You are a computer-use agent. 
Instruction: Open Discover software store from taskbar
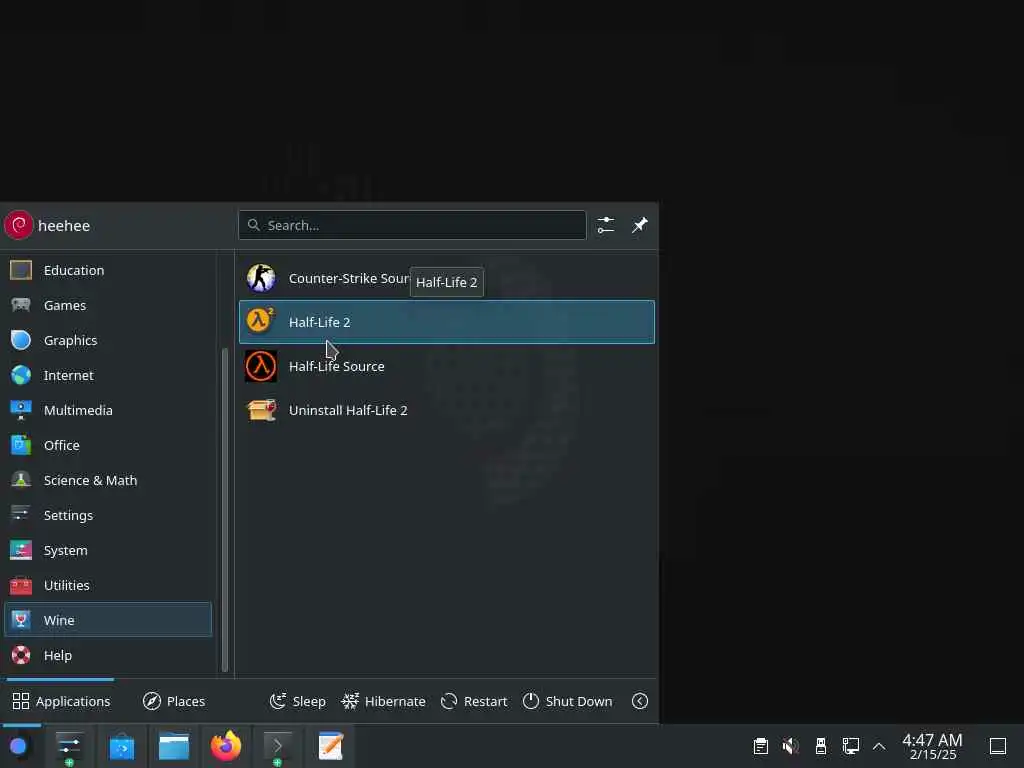click(121, 746)
